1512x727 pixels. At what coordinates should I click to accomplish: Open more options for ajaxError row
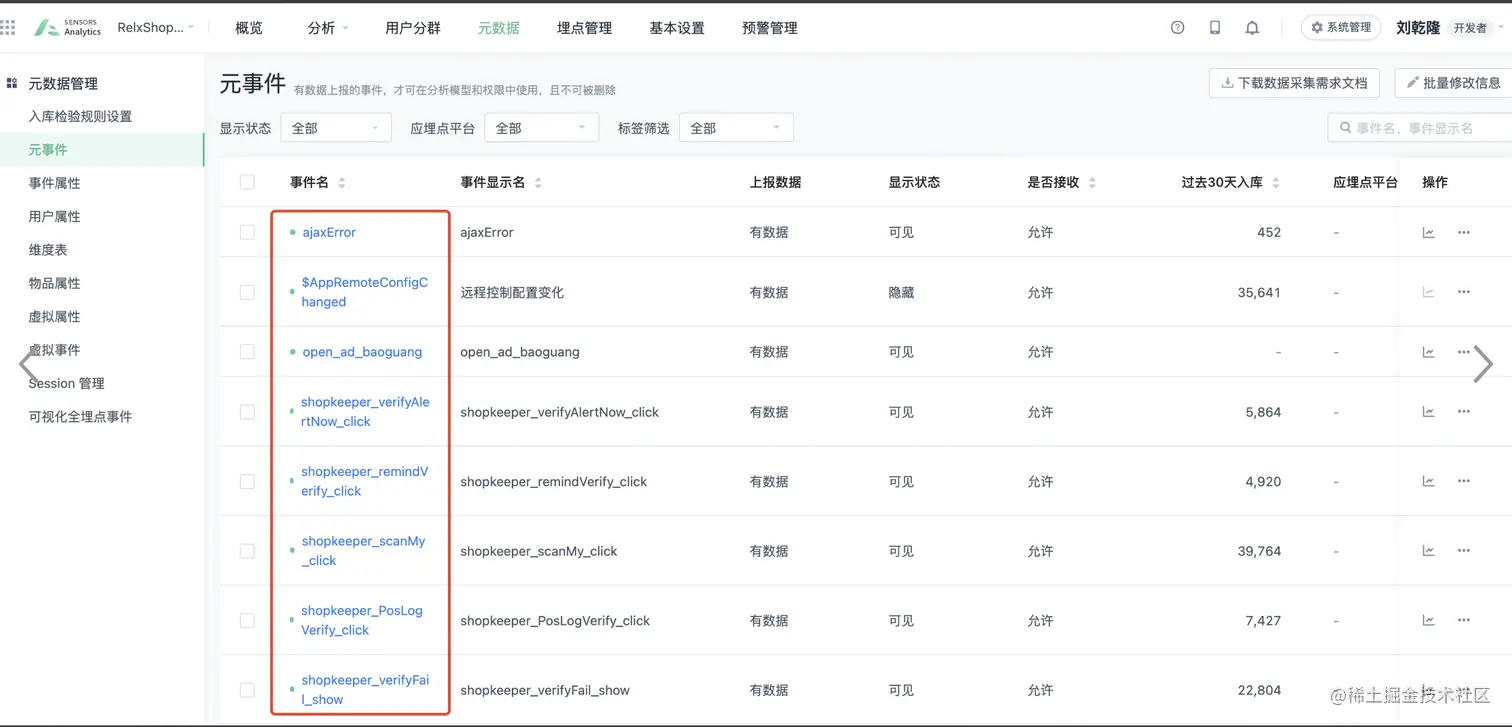[x=1464, y=232]
